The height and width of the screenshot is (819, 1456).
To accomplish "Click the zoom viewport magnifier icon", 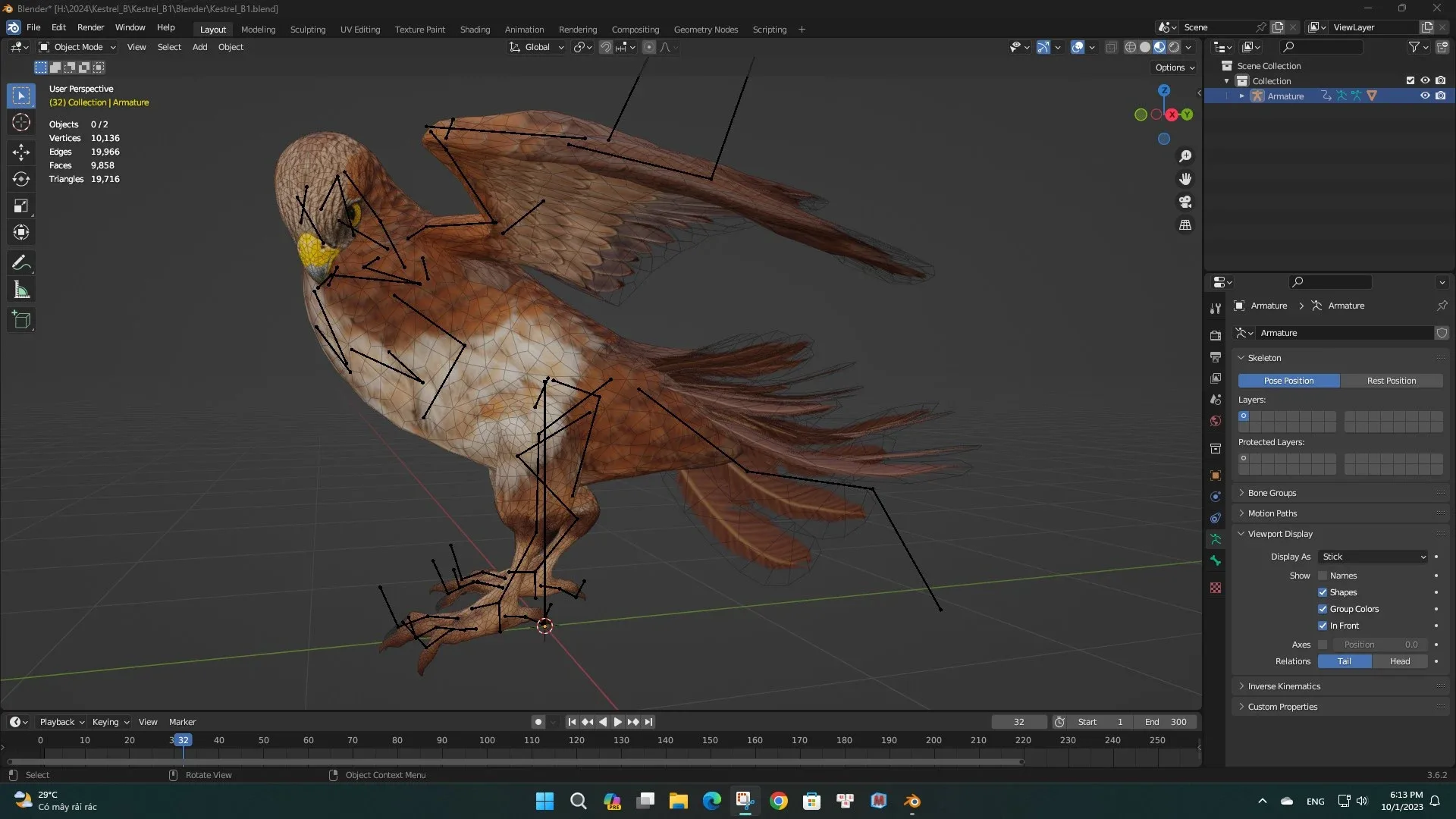I will [x=1185, y=156].
